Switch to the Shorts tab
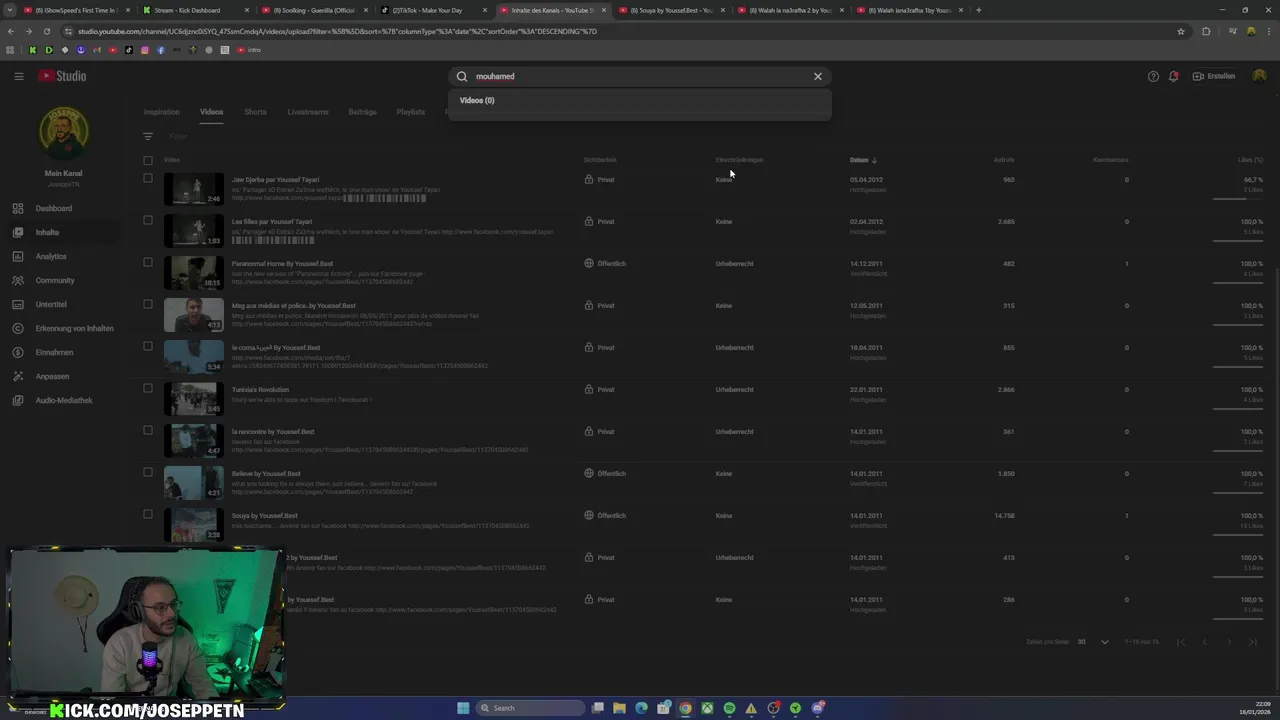 [x=255, y=112]
